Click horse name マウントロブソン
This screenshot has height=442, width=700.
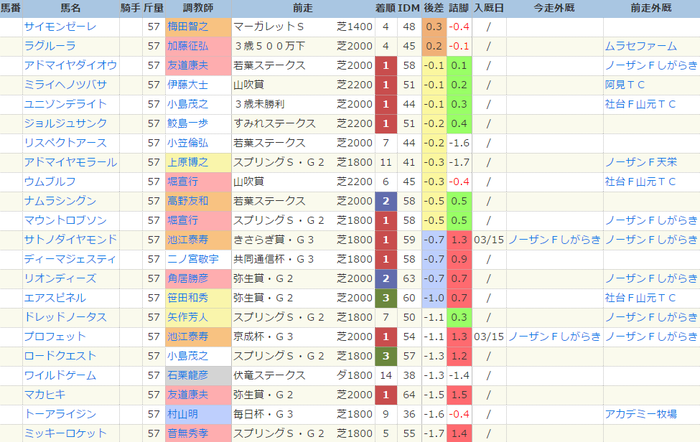point(66,221)
